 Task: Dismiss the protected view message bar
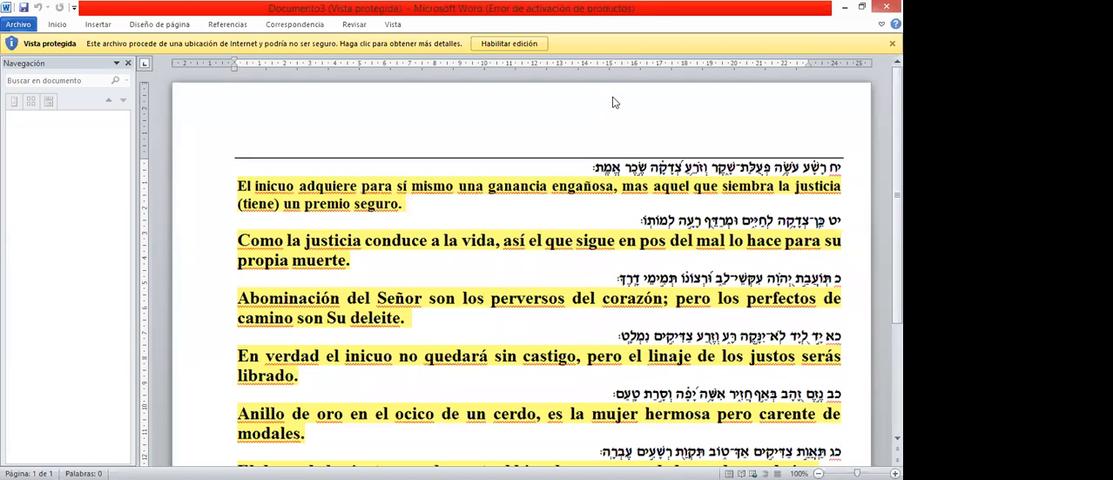[892, 44]
